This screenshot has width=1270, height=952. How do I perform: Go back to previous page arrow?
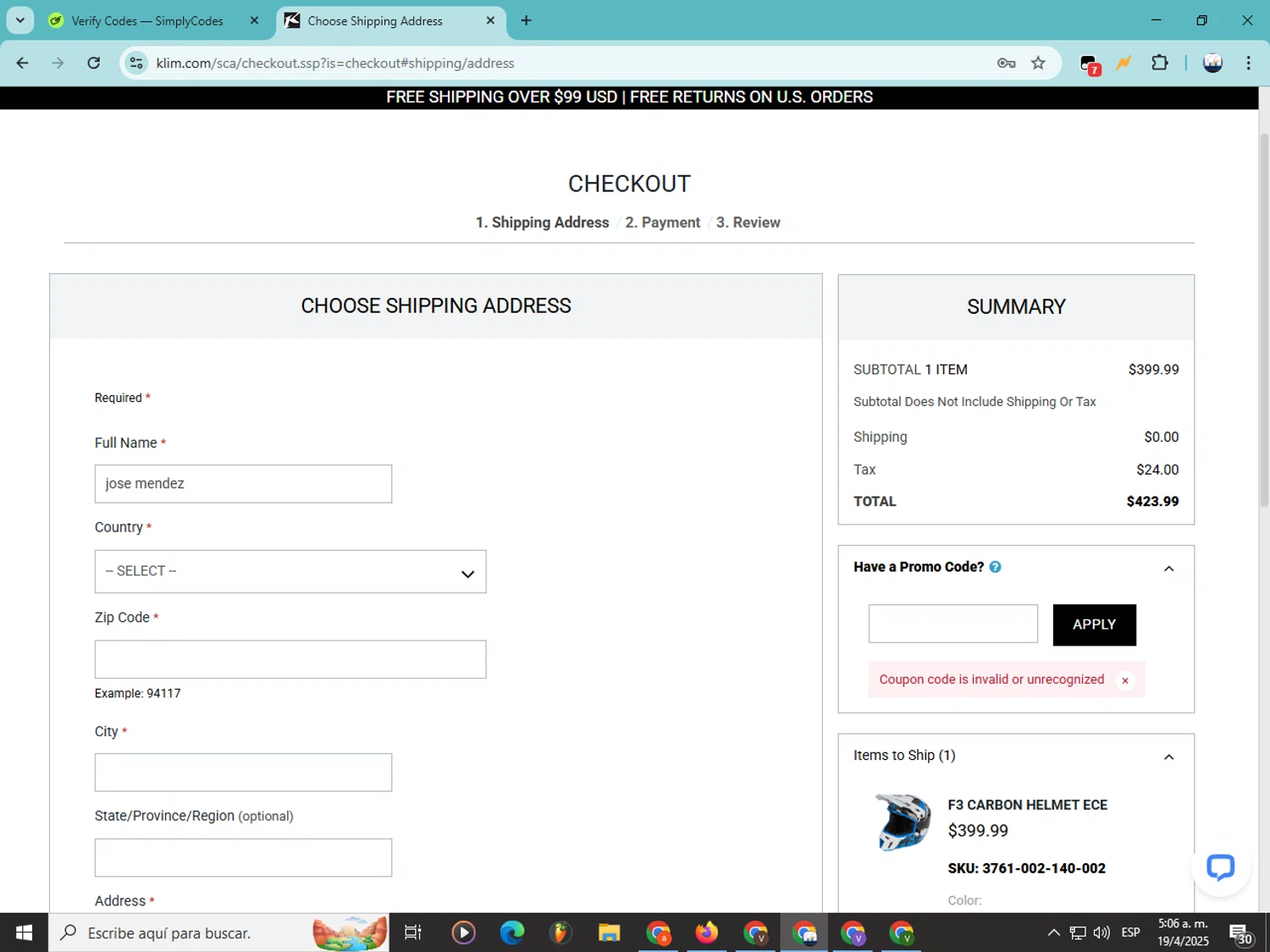coord(23,63)
